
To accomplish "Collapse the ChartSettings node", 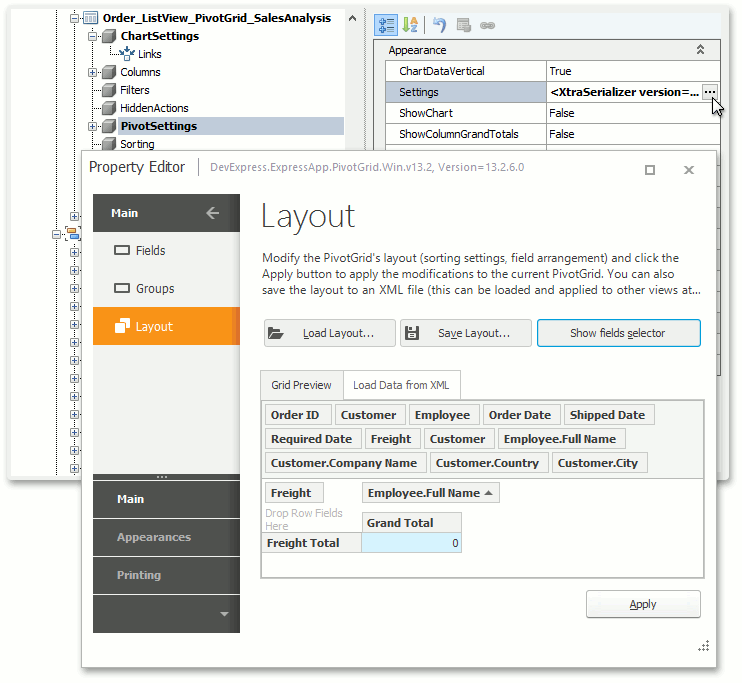I will [x=92, y=36].
